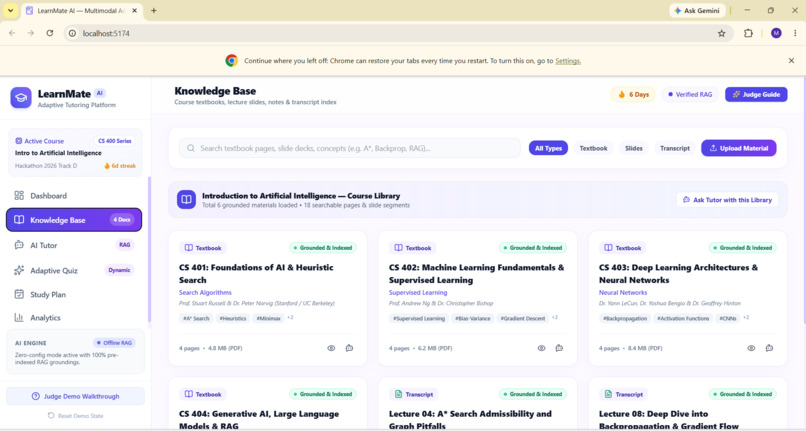Click the Analytics bar chart icon
This screenshot has width=806, height=431.
pyautogui.click(x=19, y=317)
